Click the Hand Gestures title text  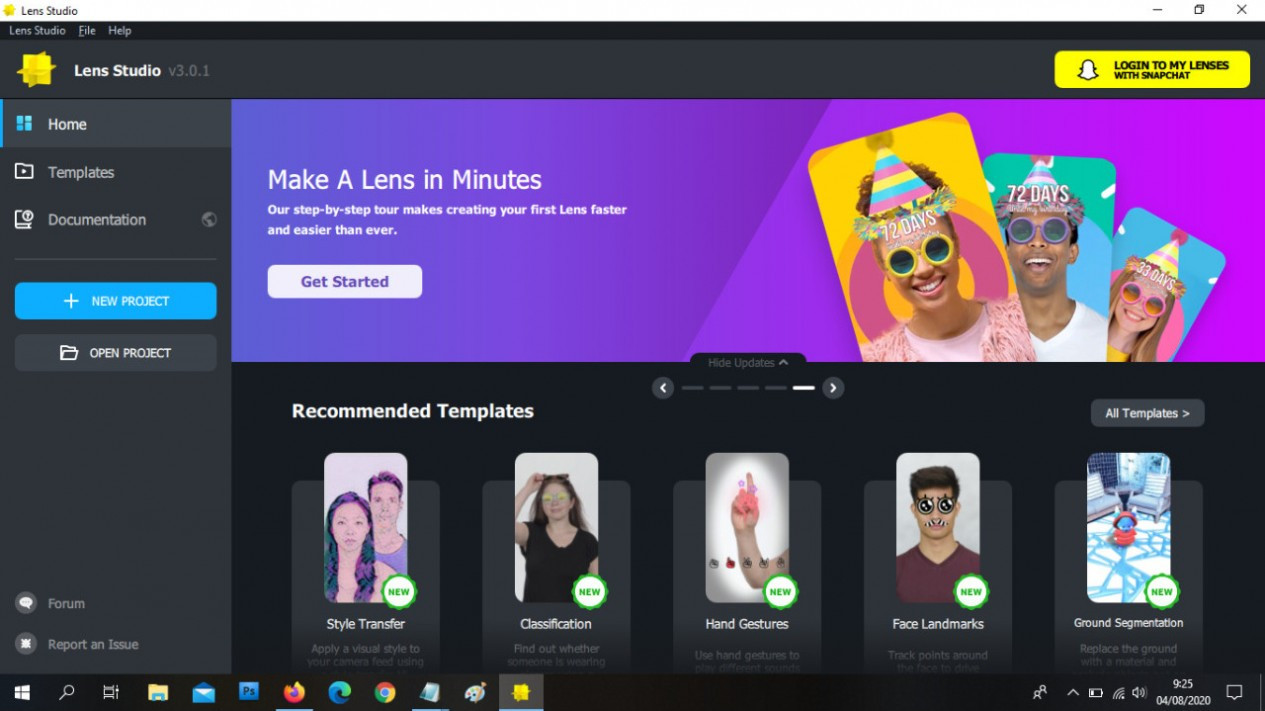(747, 624)
